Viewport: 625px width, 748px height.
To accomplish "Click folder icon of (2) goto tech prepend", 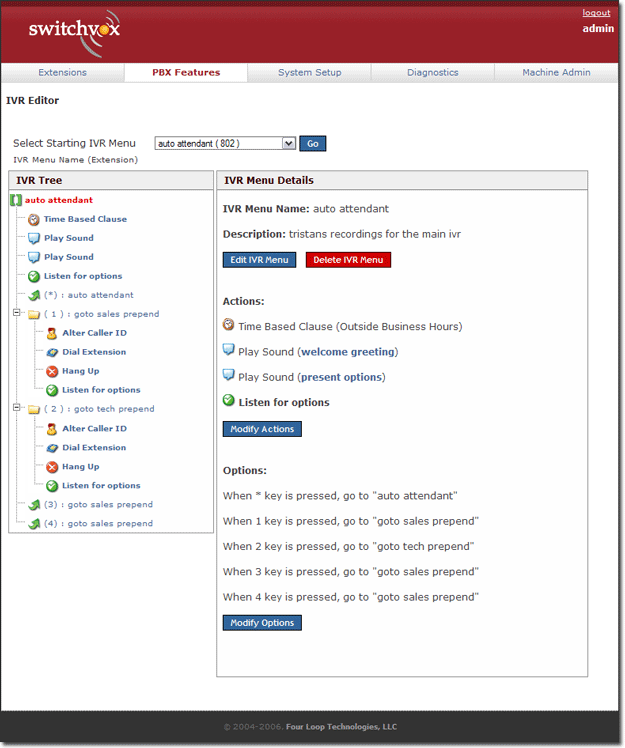I will click(x=34, y=409).
